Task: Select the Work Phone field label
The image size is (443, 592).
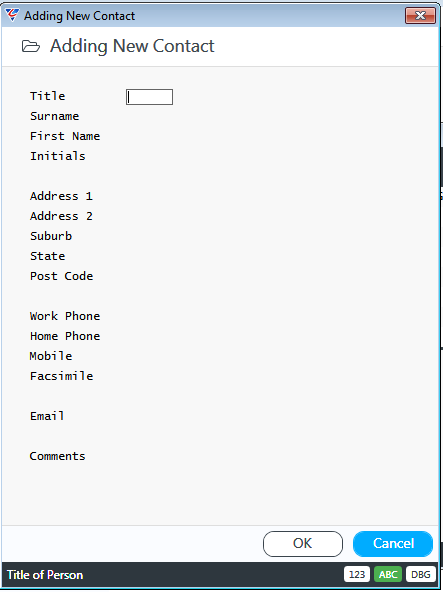Action: (65, 316)
